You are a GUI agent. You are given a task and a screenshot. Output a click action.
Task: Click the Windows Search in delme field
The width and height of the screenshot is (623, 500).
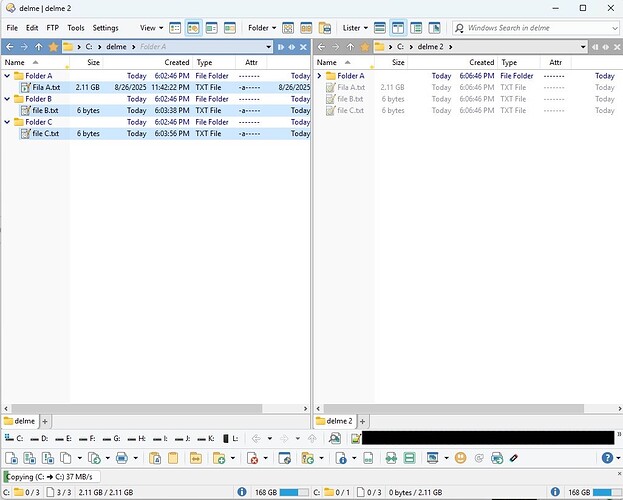point(536,28)
